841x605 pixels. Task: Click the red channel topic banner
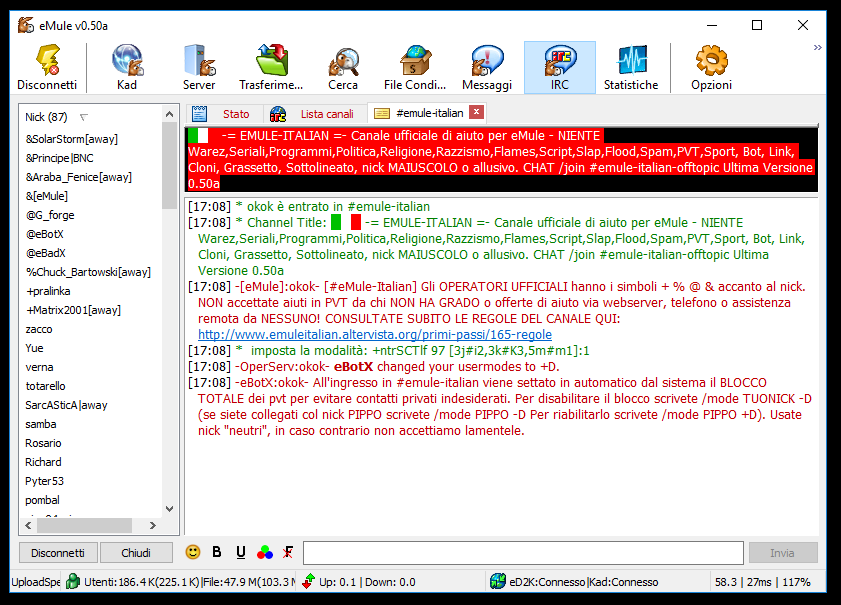point(501,159)
